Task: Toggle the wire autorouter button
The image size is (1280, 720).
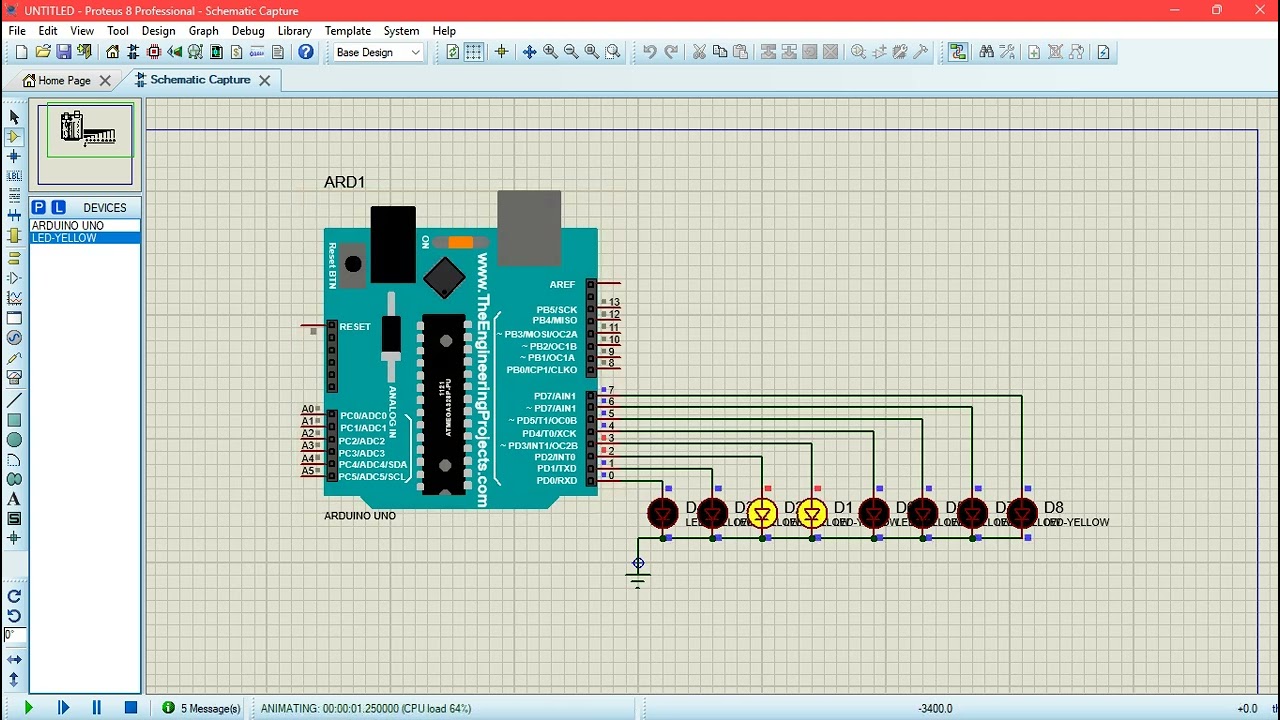Action: (958, 52)
